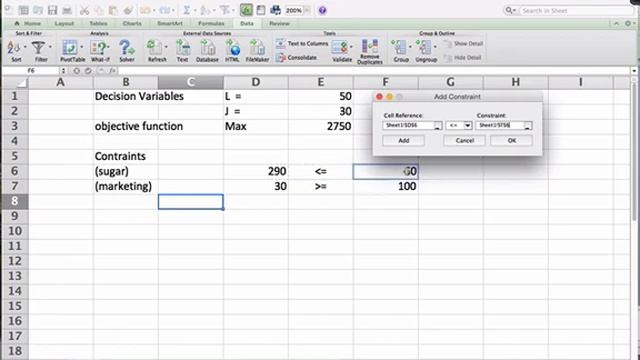Switch to the Tables ribbon tab
This screenshot has height=360, width=640.
tap(98, 24)
